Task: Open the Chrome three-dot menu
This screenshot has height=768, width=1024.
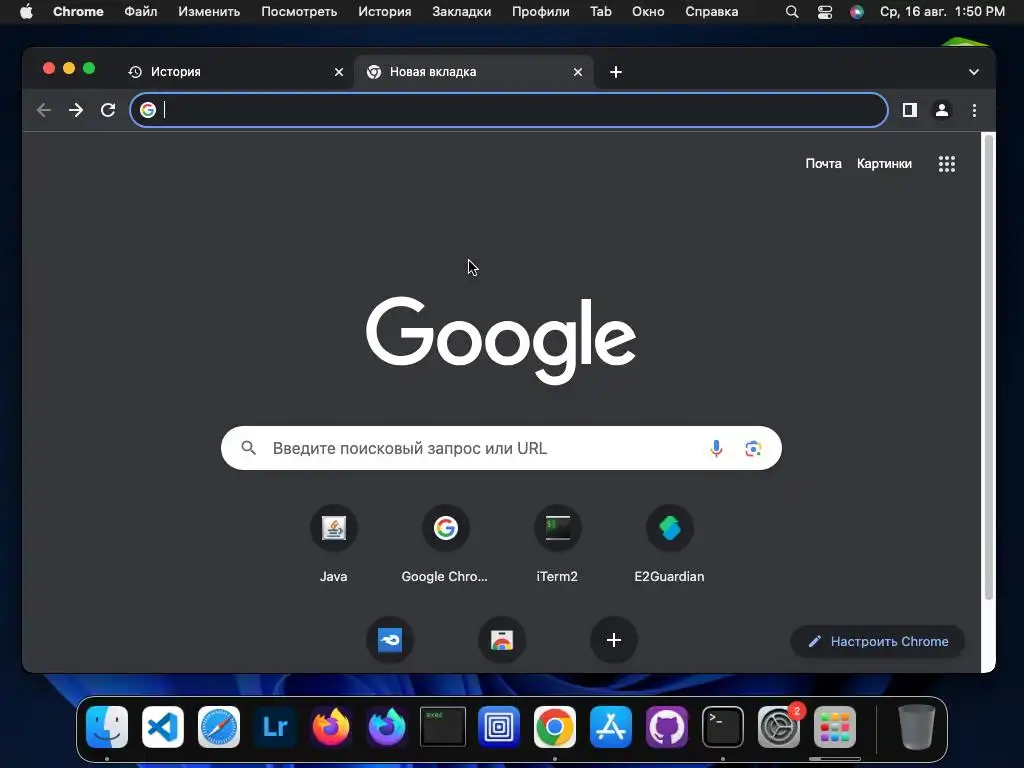Action: tap(974, 110)
